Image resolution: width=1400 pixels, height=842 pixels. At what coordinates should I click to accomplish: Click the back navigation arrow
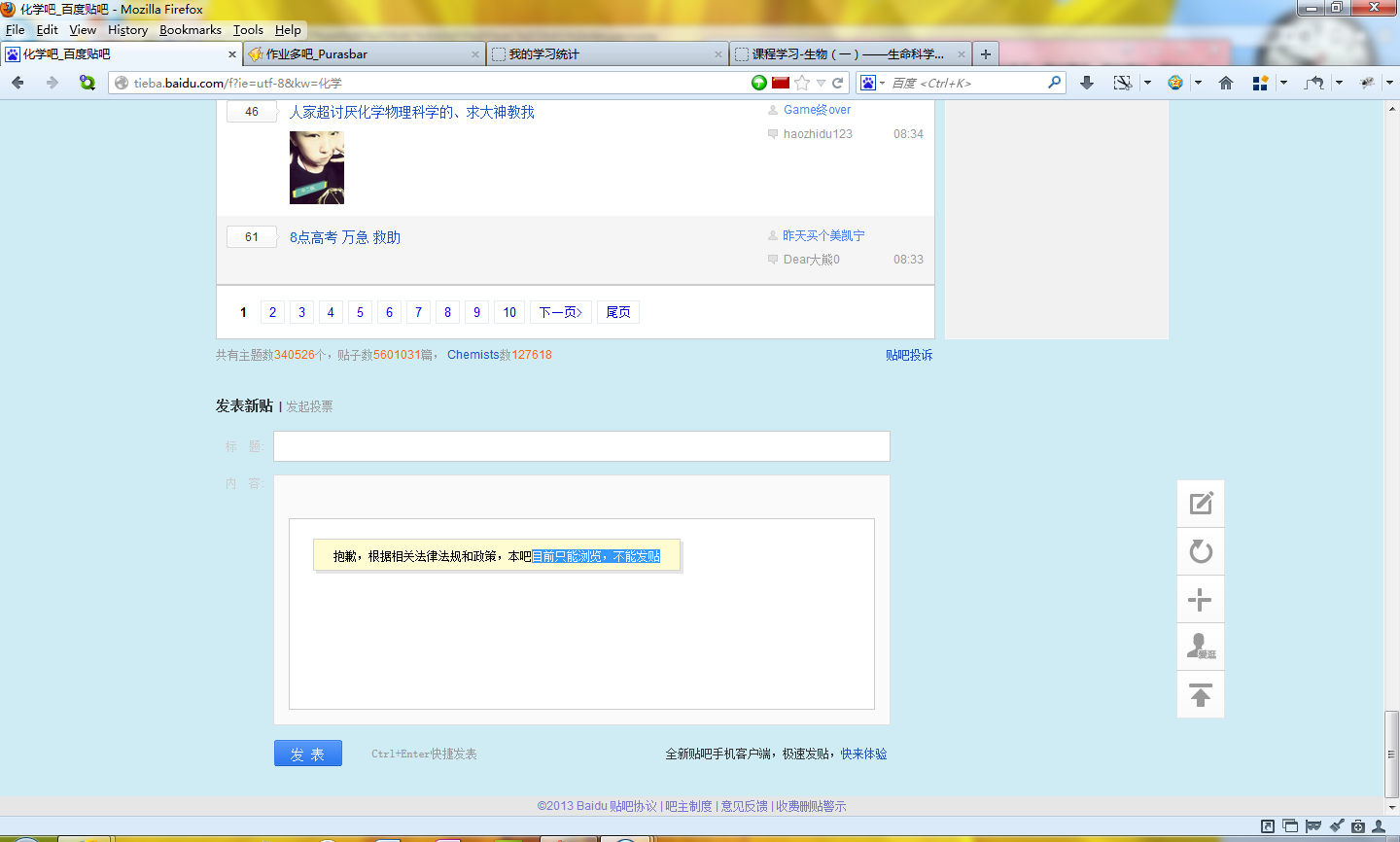pyautogui.click(x=18, y=84)
